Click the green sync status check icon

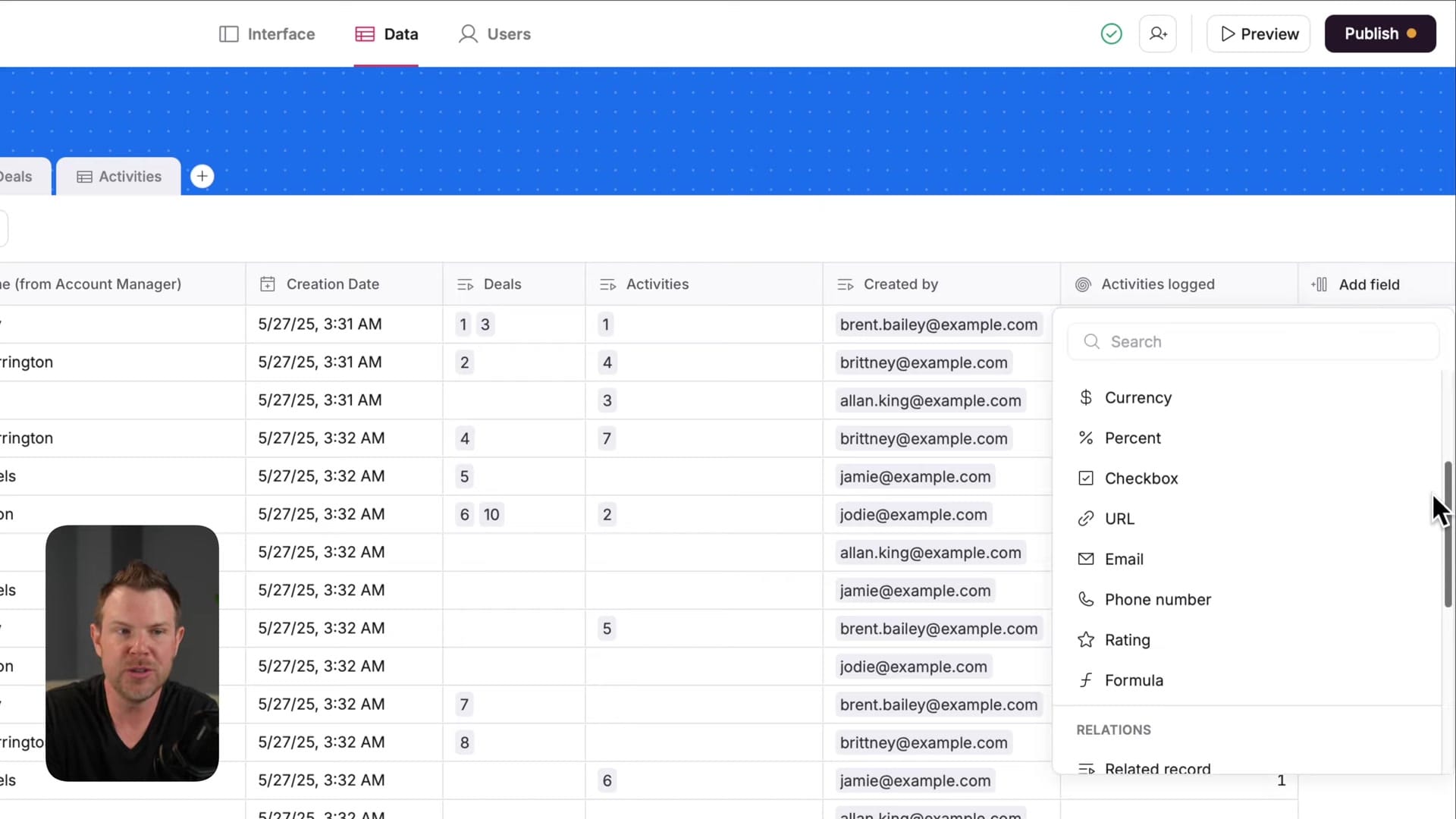point(1111,34)
